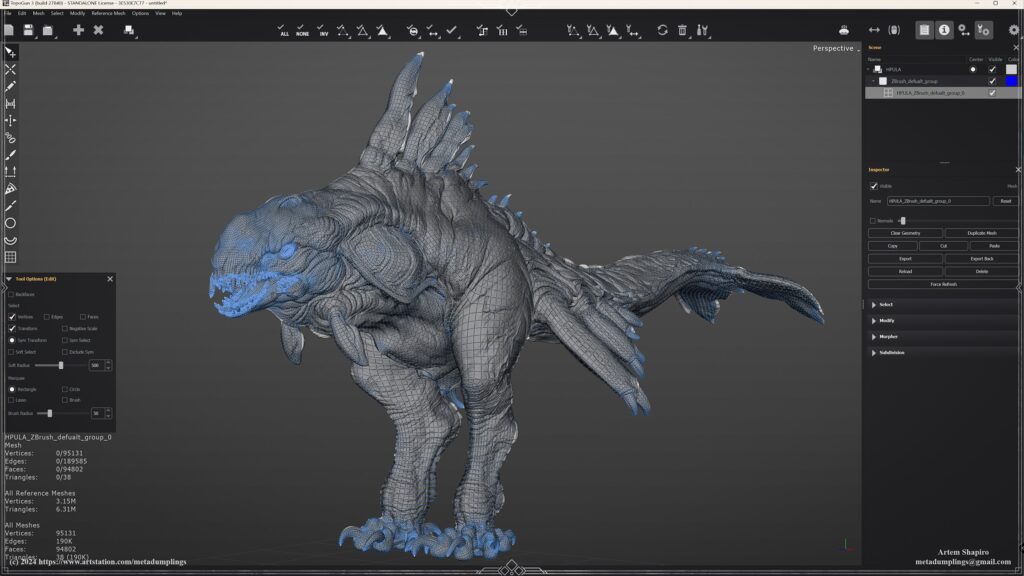Enable the Edges selection checkbox
Image resolution: width=1024 pixels, height=576 pixels.
(46, 317)
